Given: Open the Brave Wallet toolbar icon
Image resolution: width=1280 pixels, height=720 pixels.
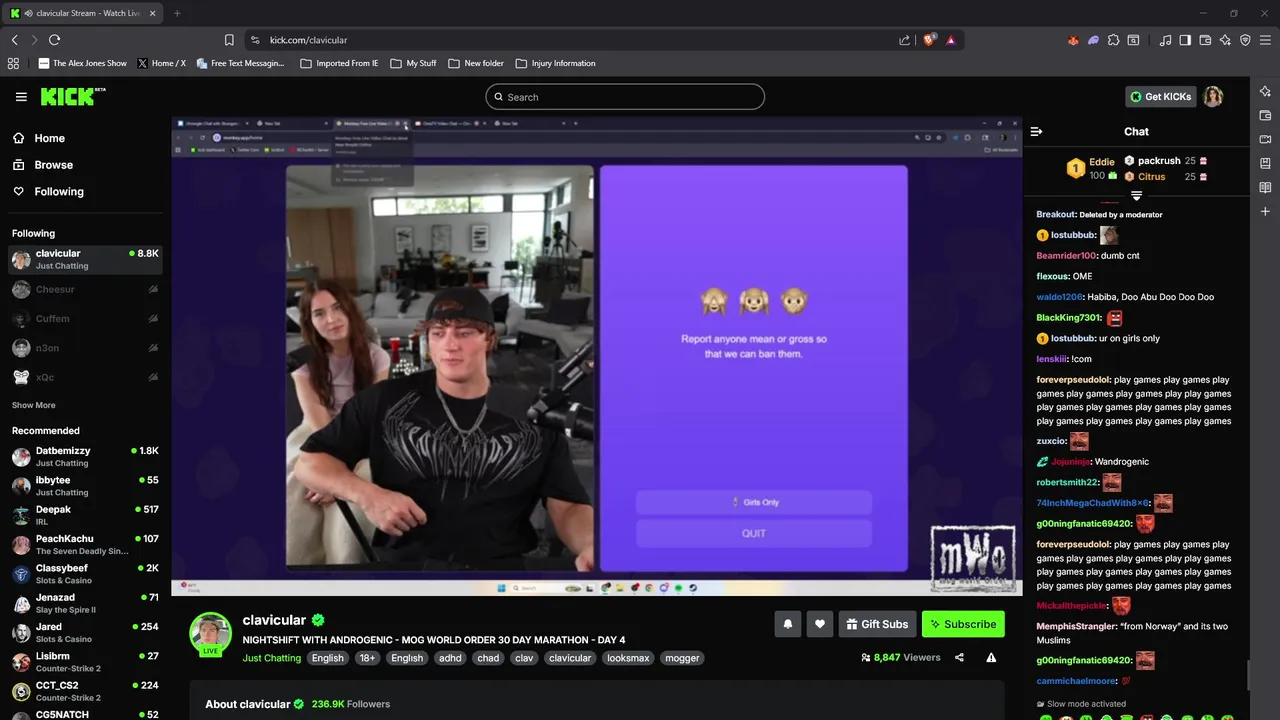Looking at the screenshot, I should coord(1205,40).
